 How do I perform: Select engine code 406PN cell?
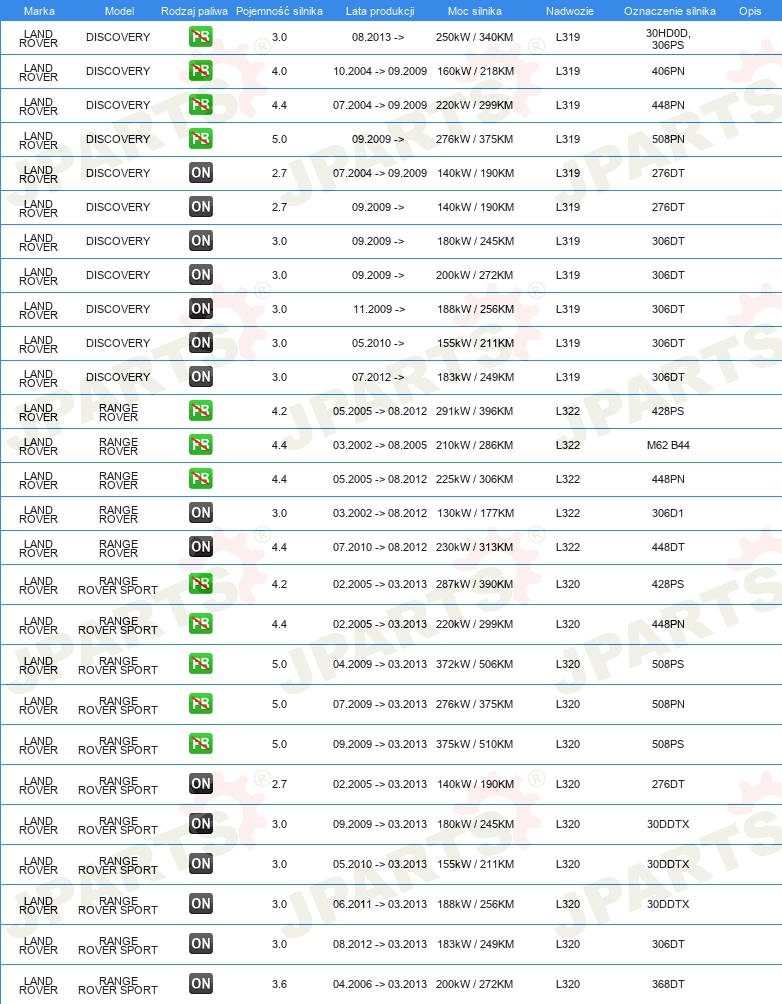(668, 71)
